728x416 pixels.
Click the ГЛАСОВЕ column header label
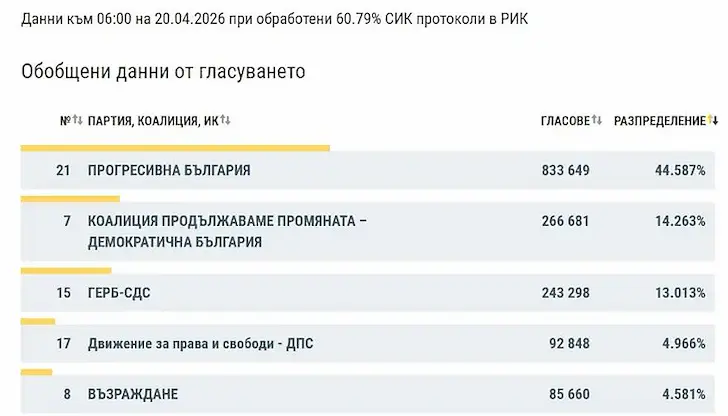(564, 121)
